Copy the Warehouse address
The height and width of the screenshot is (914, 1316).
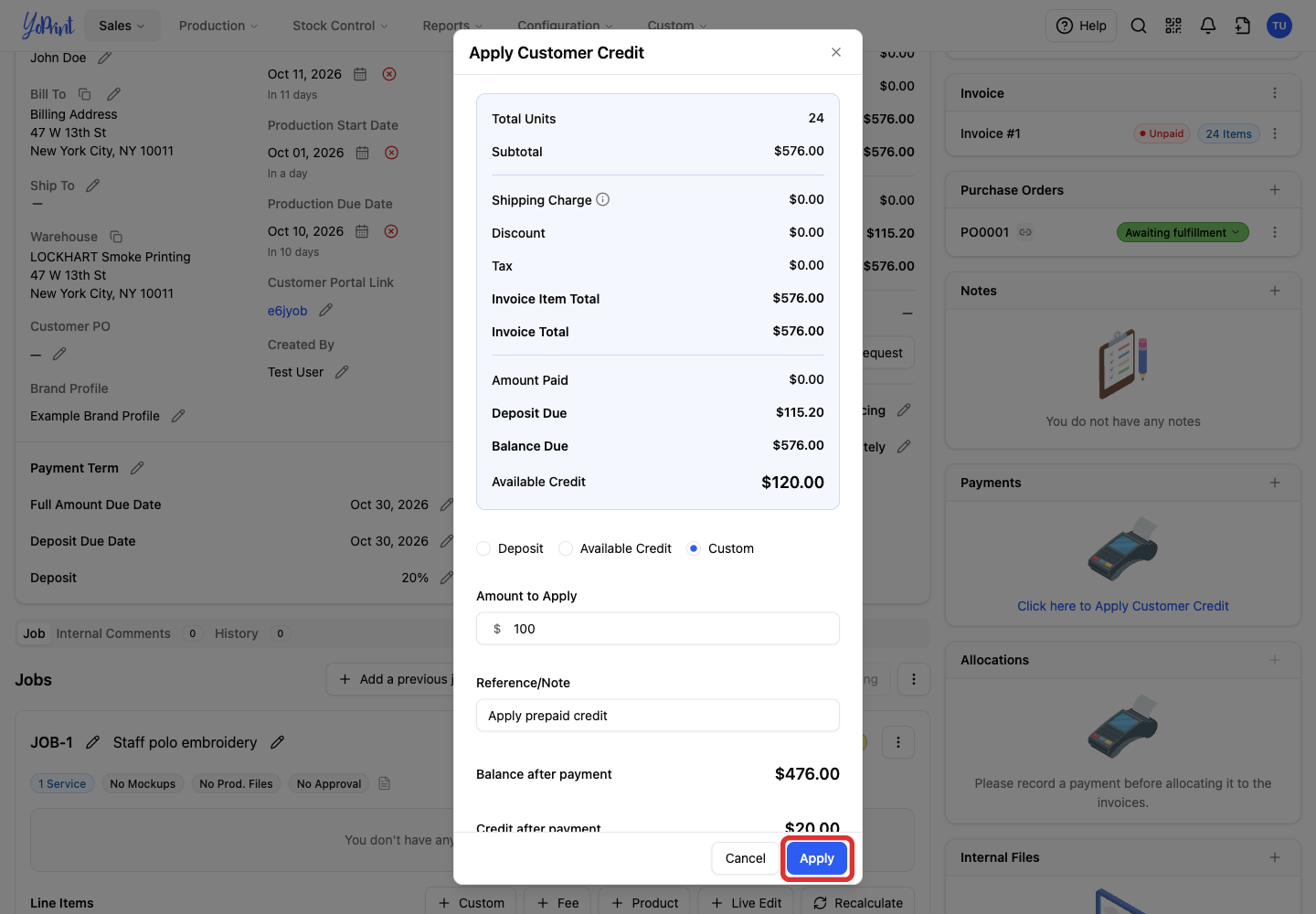point(116,237)
